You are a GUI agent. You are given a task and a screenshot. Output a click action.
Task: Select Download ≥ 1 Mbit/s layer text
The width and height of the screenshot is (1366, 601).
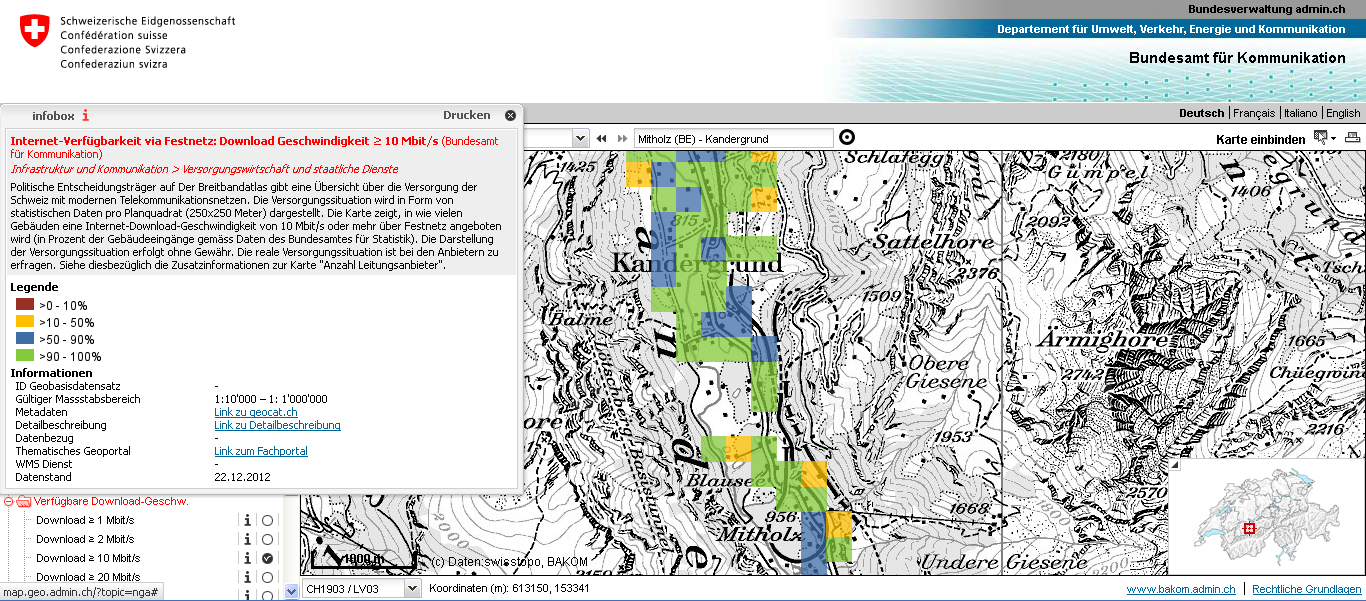click(x=85, y=520)
